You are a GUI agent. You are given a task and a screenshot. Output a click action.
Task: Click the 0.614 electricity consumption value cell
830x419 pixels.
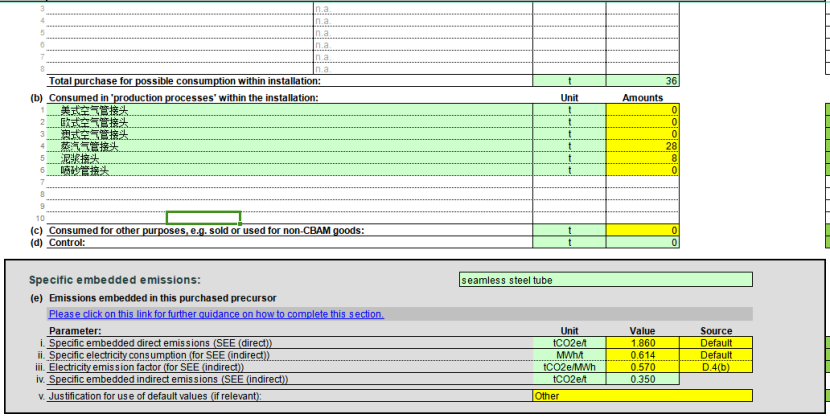642,355
